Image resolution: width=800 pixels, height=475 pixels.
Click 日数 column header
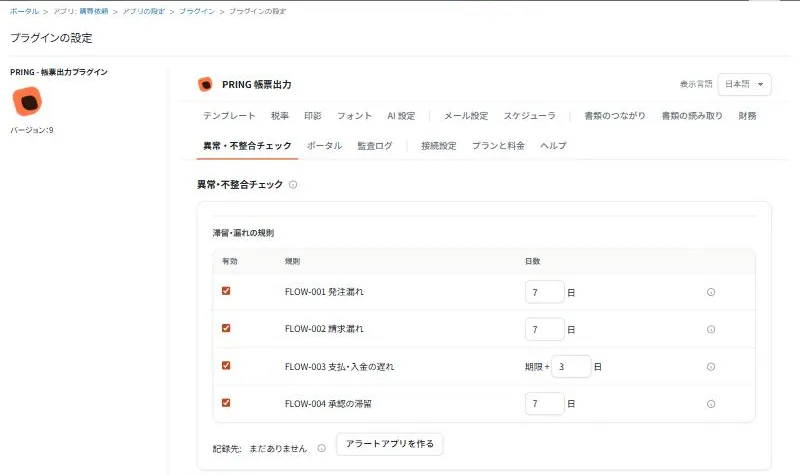(x=533, y=261)
